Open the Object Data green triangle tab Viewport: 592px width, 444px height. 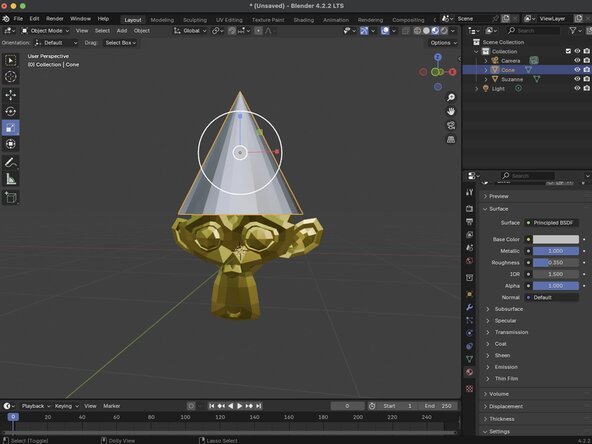[x=469, y=359]
